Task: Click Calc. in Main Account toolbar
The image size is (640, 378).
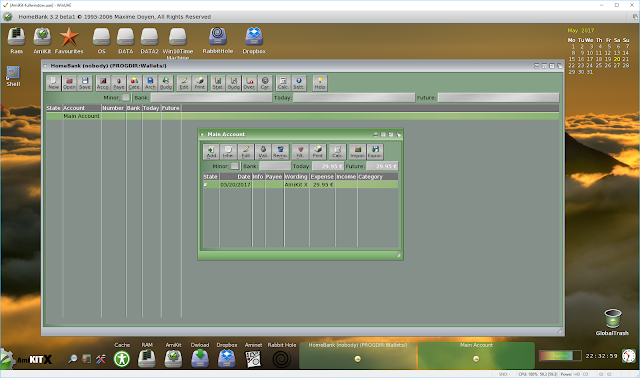Action: tap(338, 151)
